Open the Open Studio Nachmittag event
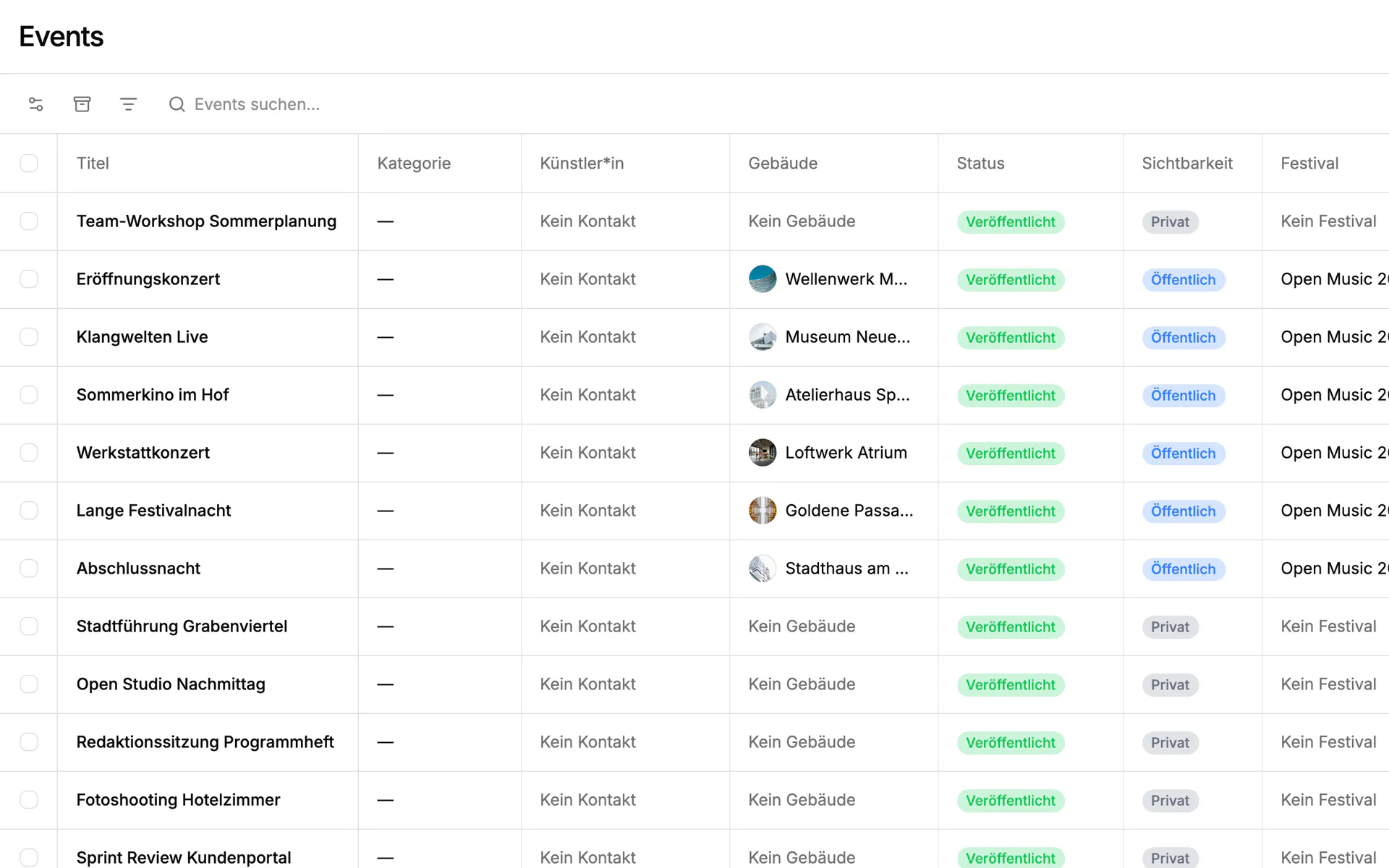 coord(171,684)
